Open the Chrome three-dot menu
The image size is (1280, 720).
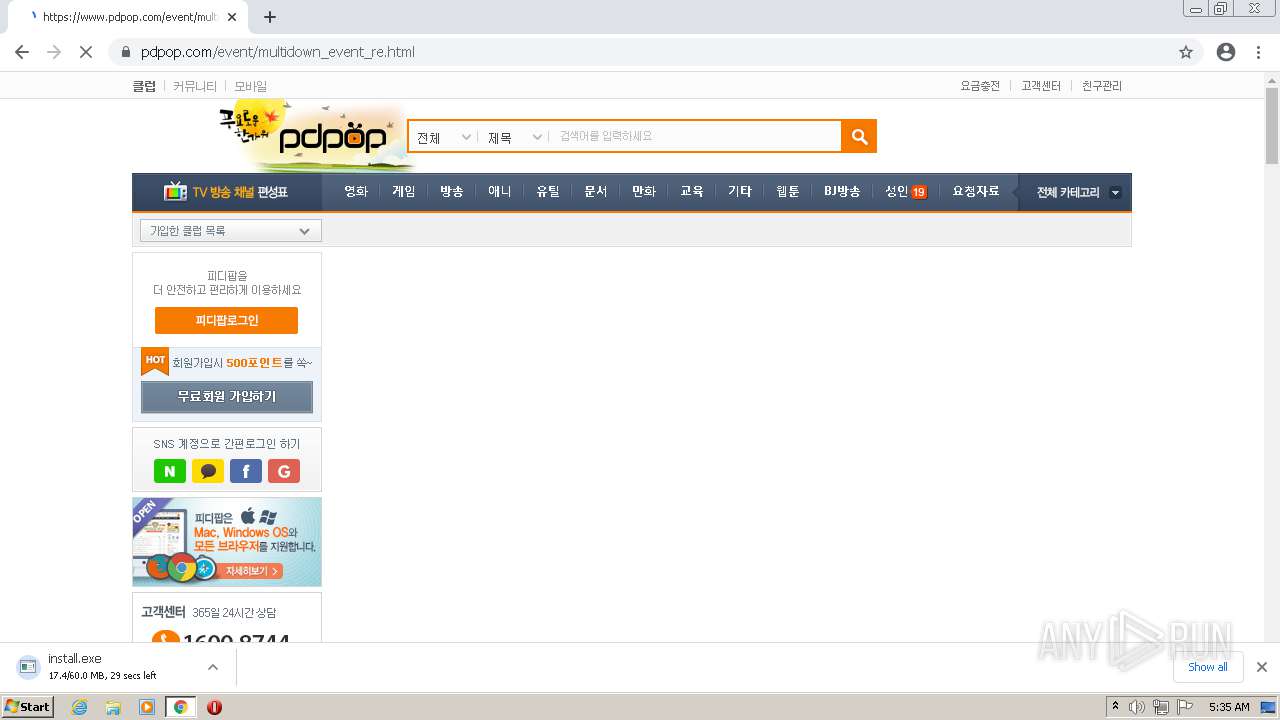click(1258, 52)
